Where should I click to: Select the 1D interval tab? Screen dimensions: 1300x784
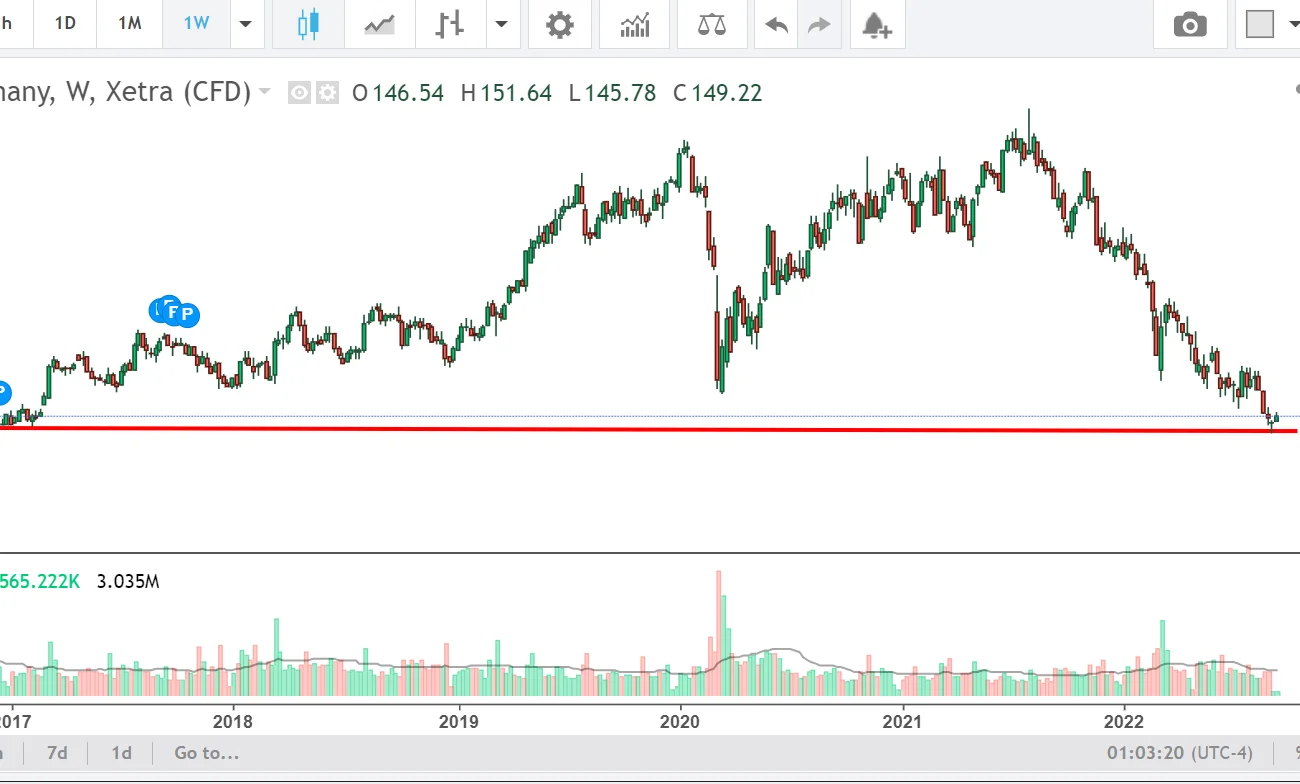[65, 24]
